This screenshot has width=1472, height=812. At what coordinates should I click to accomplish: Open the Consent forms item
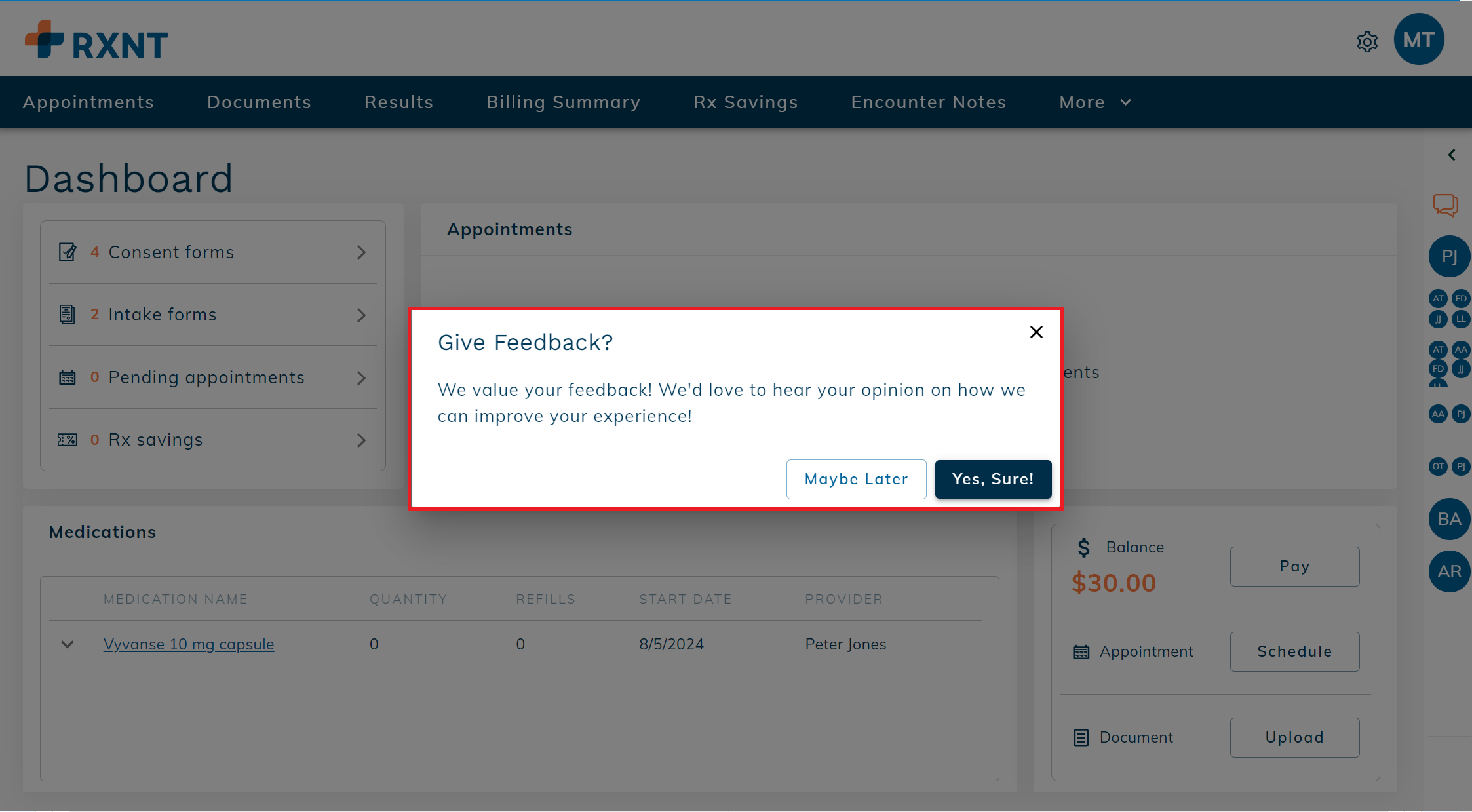(x=213, y=252)
